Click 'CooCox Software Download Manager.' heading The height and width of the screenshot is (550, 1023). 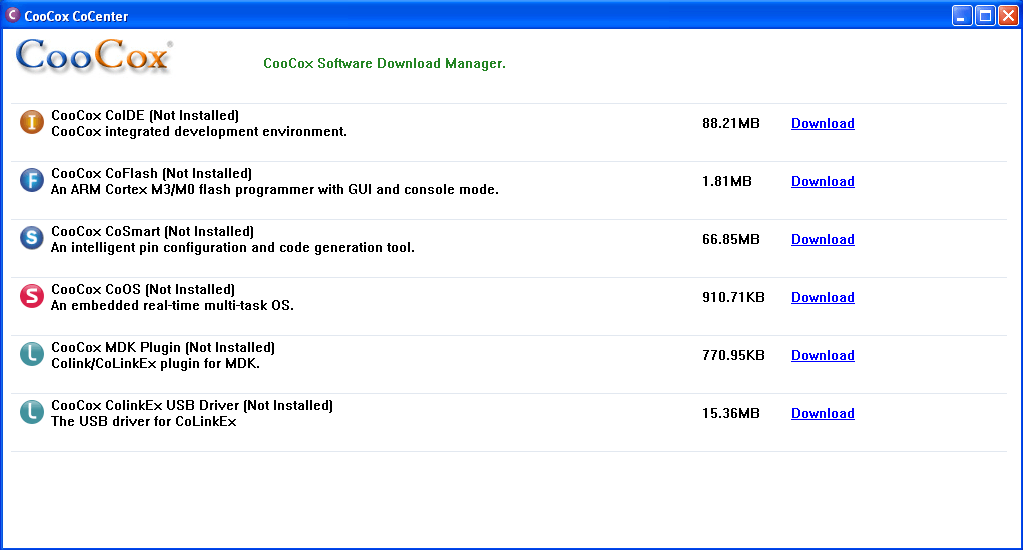pos(384,63)
